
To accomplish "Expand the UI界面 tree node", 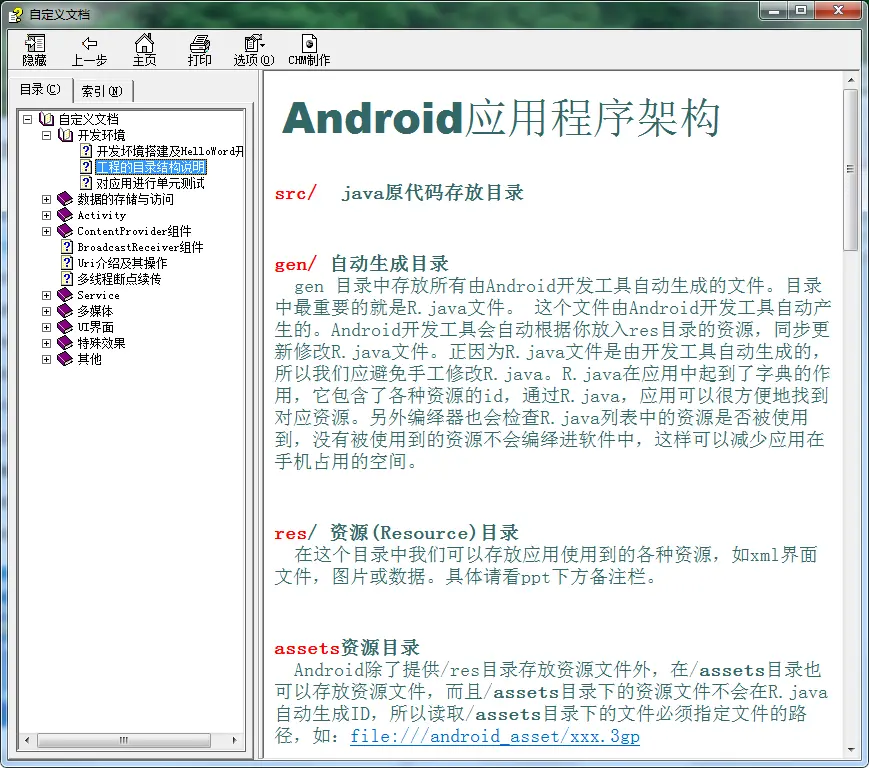I will click(x=47, y=327).
